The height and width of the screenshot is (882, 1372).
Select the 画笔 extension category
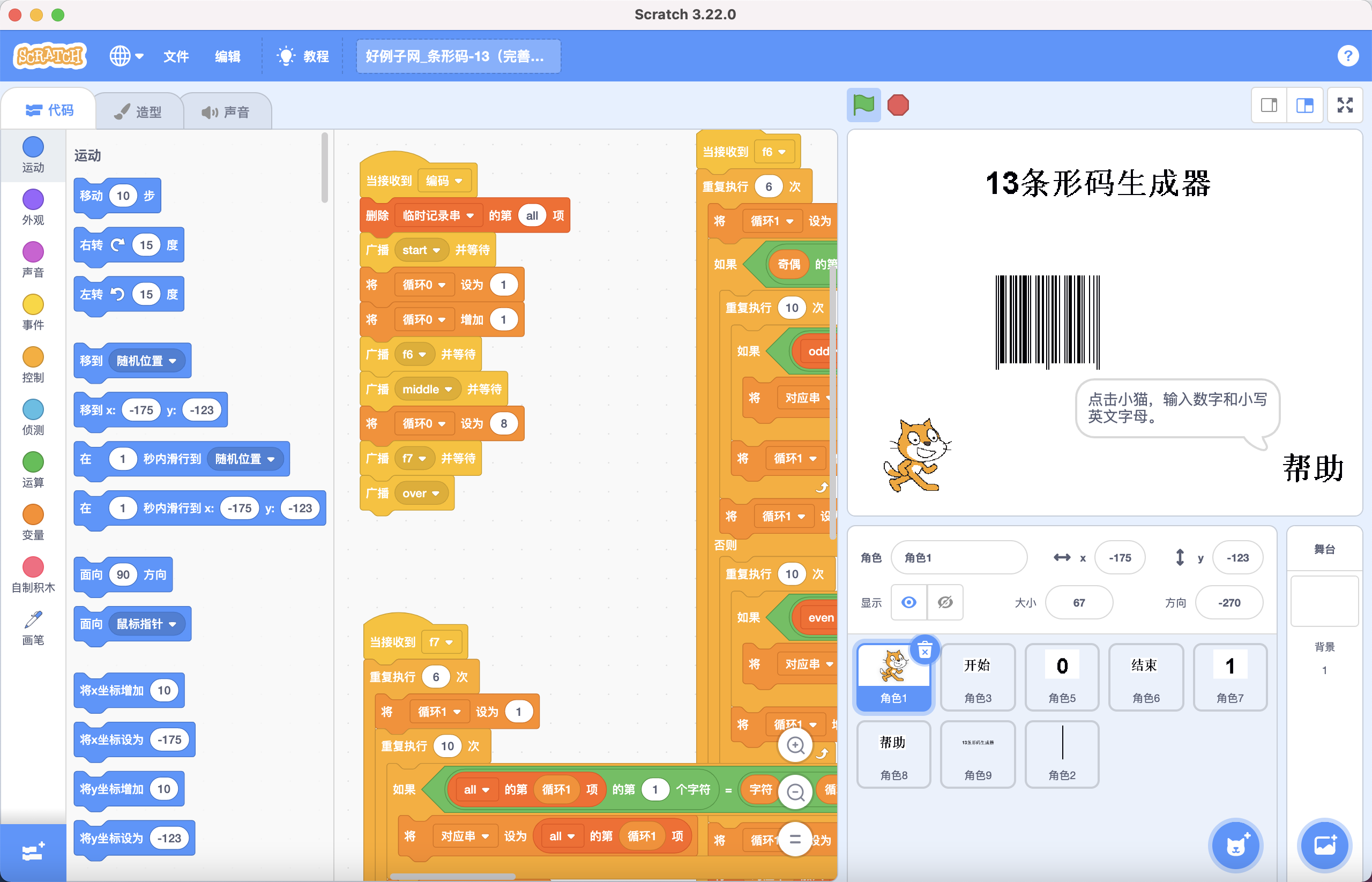pos(33,627)
